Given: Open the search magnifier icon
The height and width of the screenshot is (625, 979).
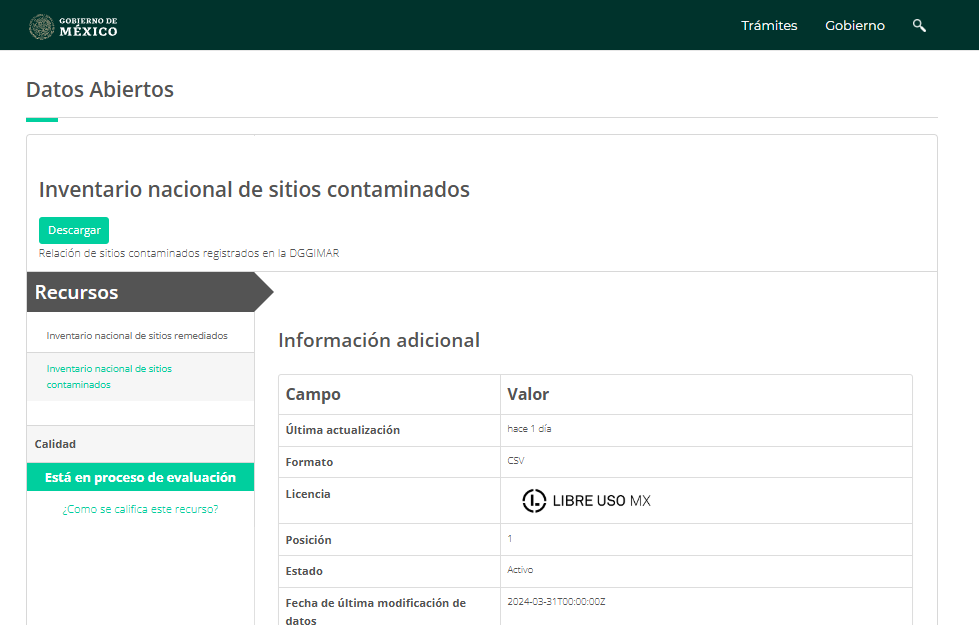Looking at the screenshot, I should click(918, 25).
